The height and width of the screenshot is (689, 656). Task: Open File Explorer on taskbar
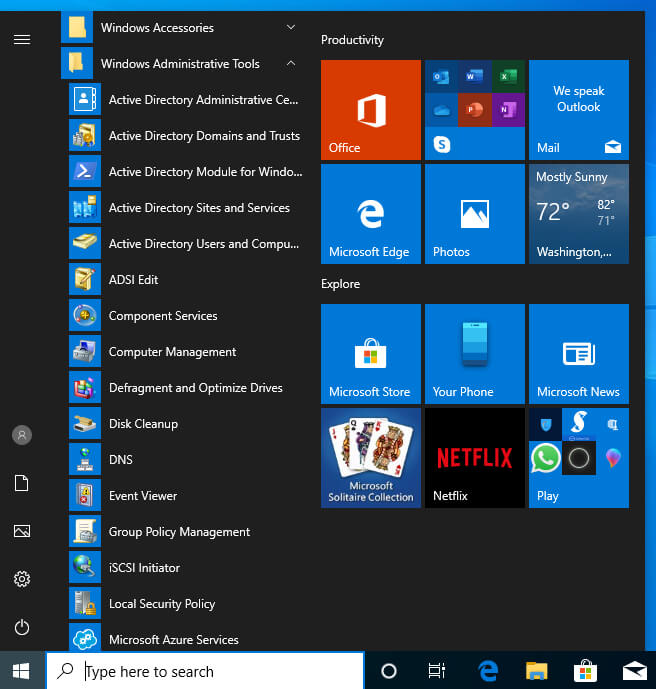[x=536, y=671]
